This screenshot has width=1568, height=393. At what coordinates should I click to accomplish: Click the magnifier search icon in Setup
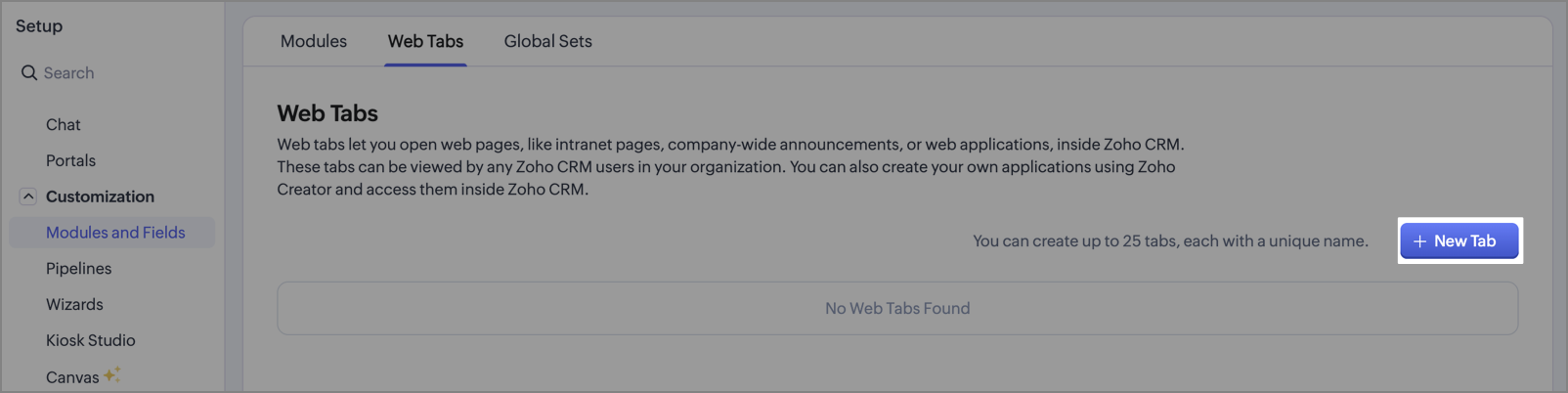tap(29, 73)
